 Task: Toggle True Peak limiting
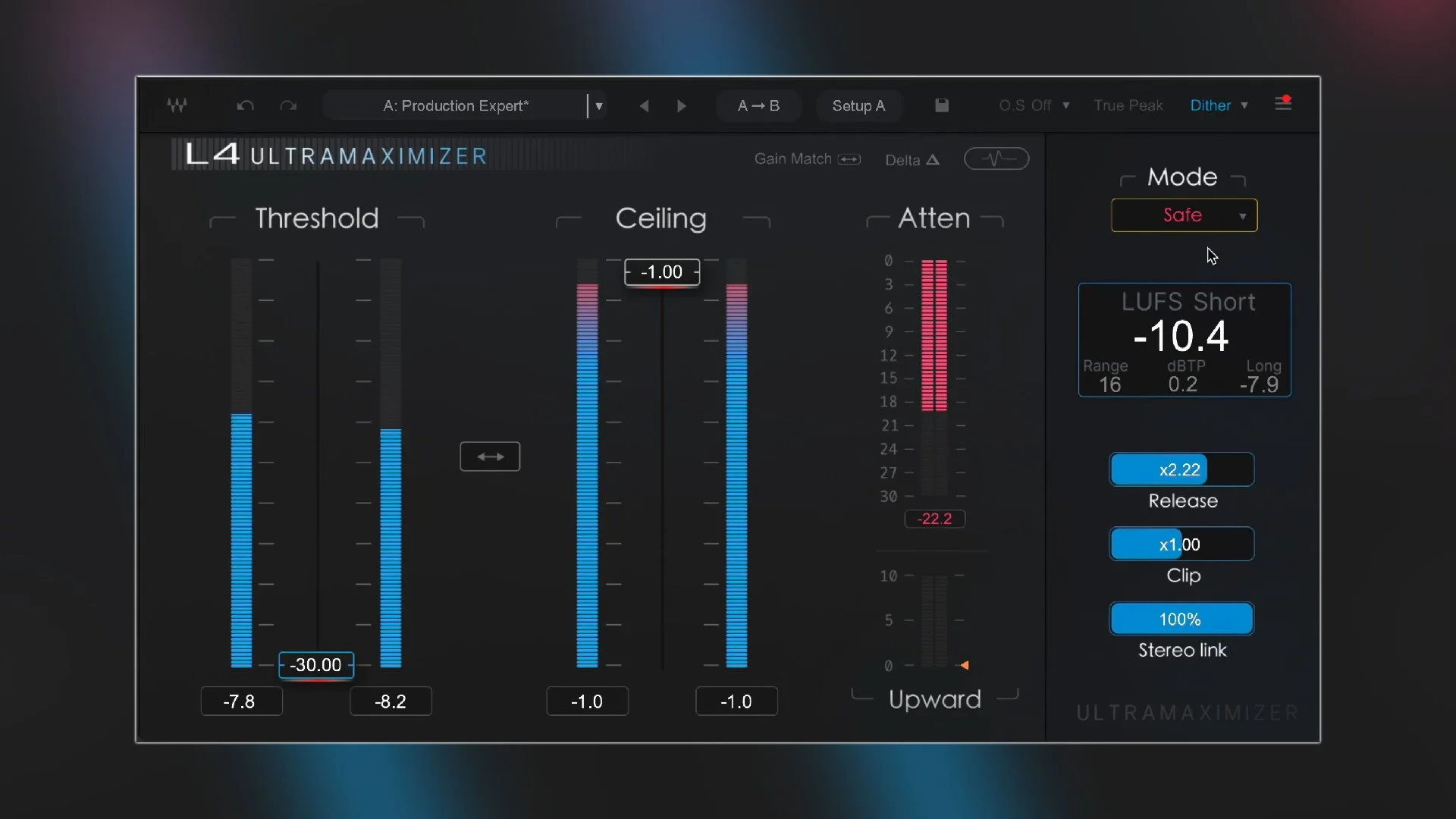tap(1128, 105)
